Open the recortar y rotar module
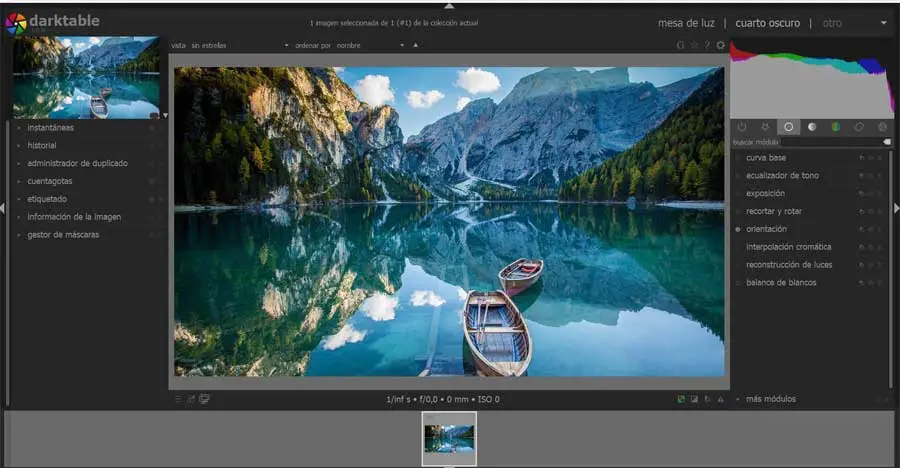 774,211
